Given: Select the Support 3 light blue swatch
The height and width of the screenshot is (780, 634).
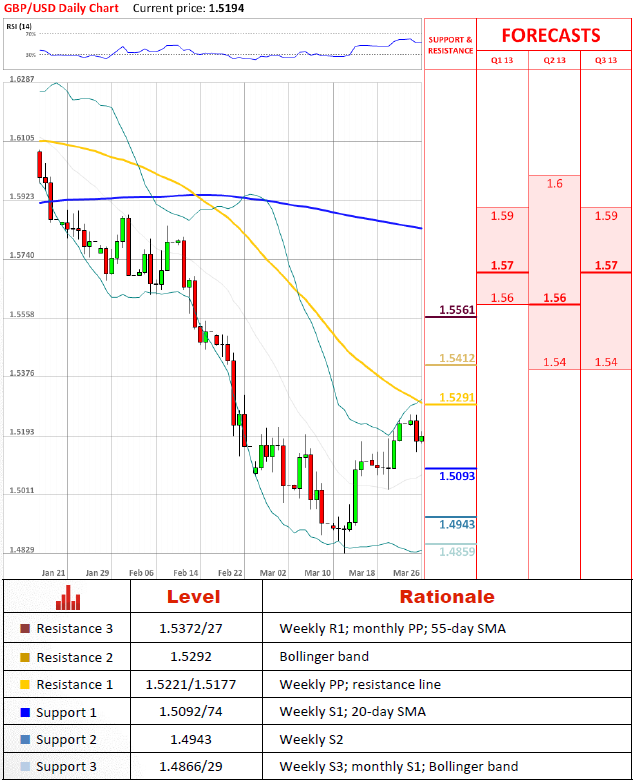Looking at the screenshot, I should pos(25,767).
